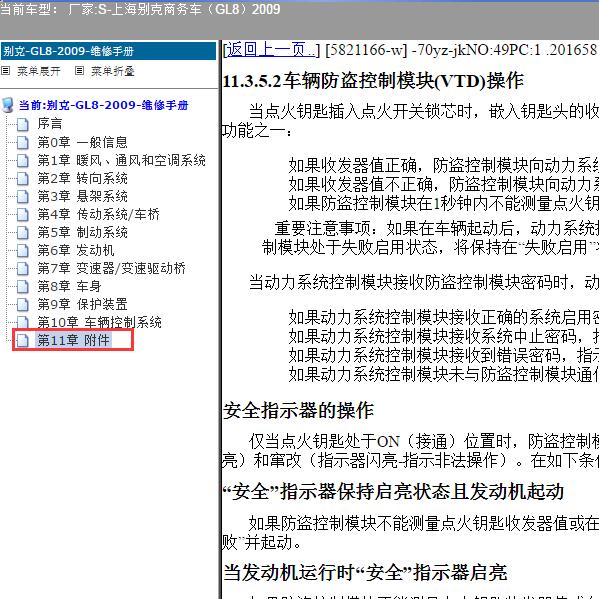The image size is (599, 599).
Task: Open 序言 tree item
Action: pos(50,124)
